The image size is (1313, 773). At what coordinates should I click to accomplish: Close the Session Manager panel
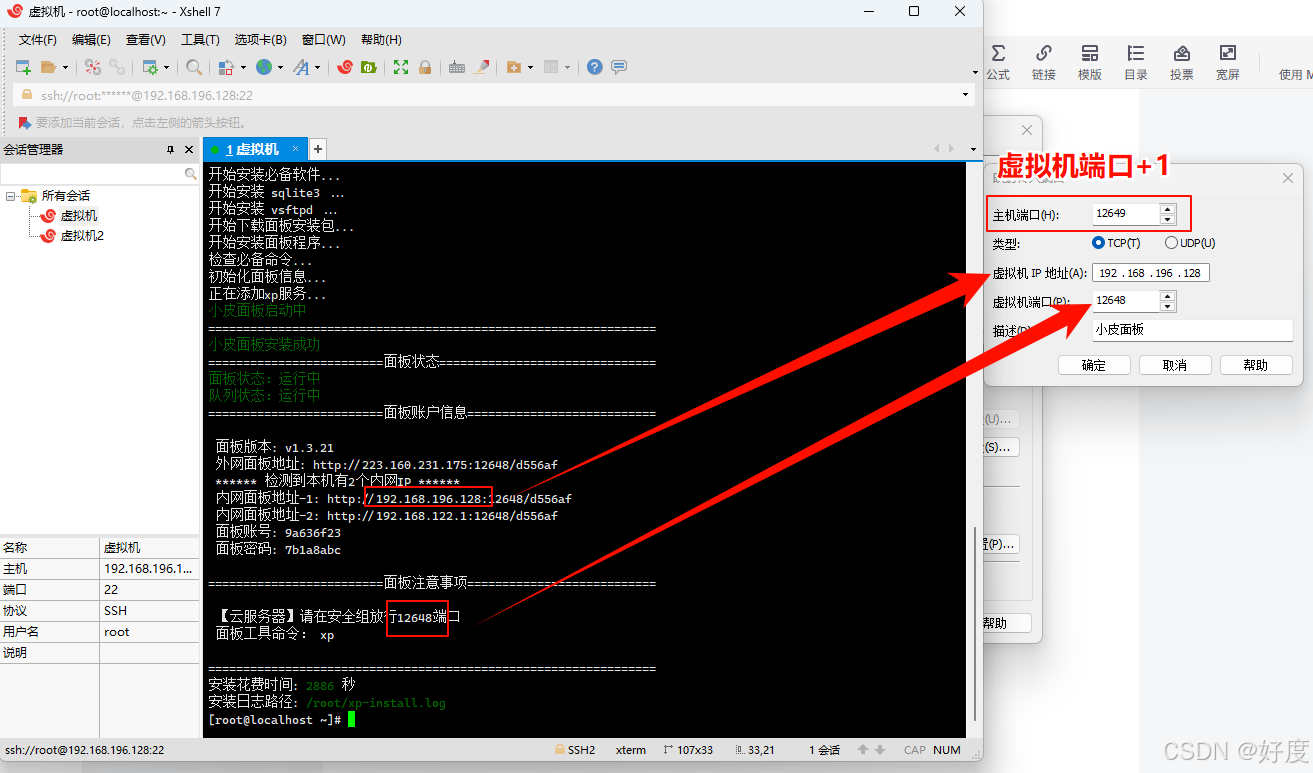click(189, 149)
